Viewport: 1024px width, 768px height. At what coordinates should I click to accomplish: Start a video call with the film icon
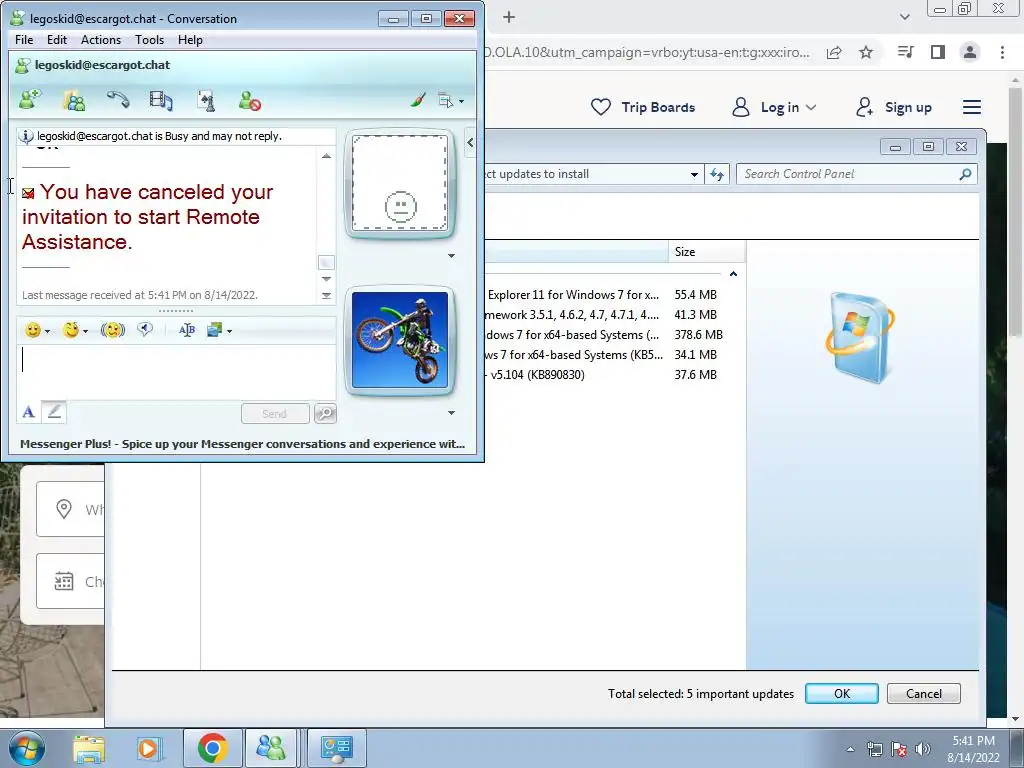point(161,101)
